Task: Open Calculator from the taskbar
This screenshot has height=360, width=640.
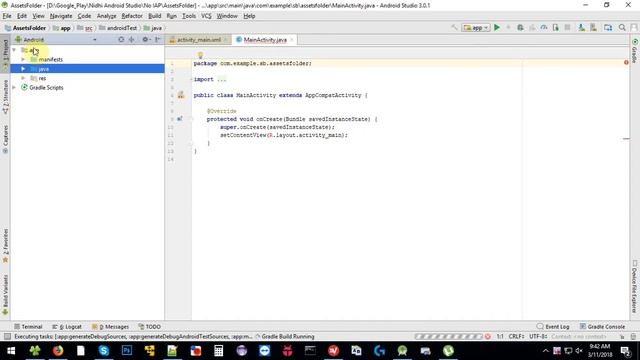Action: tap(218, 351)
